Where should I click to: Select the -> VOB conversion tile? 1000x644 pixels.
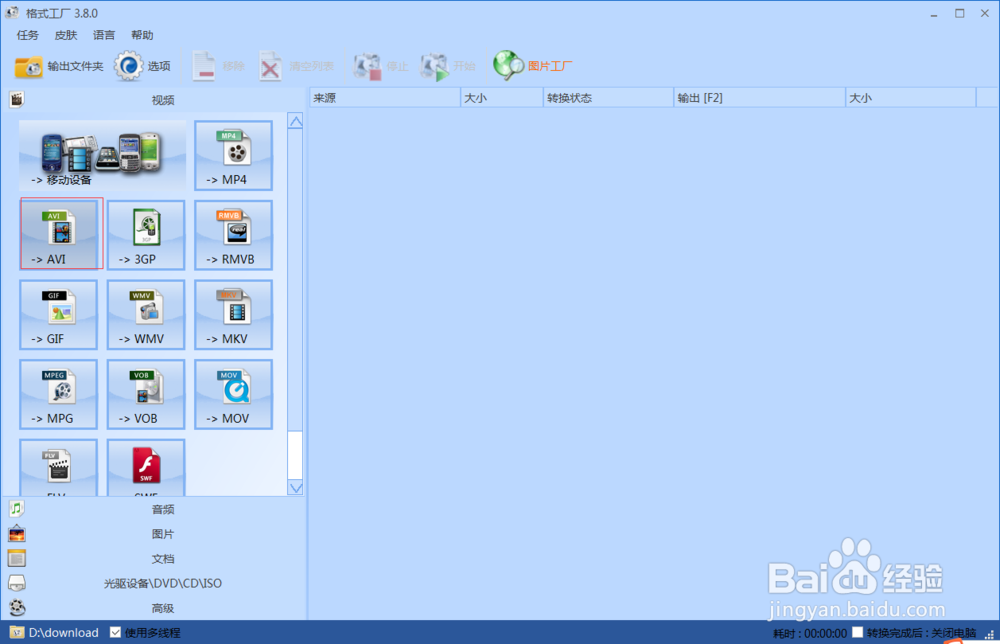point(146,394)
